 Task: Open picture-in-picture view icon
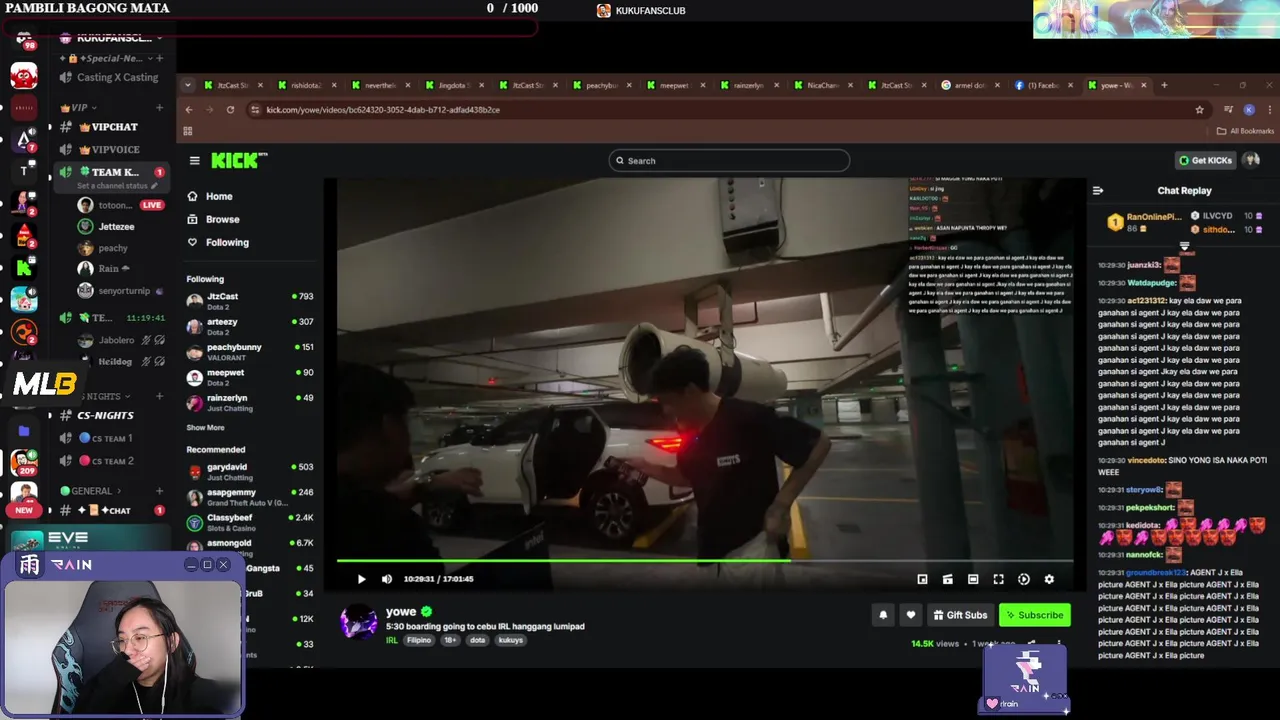coord(922,579)
